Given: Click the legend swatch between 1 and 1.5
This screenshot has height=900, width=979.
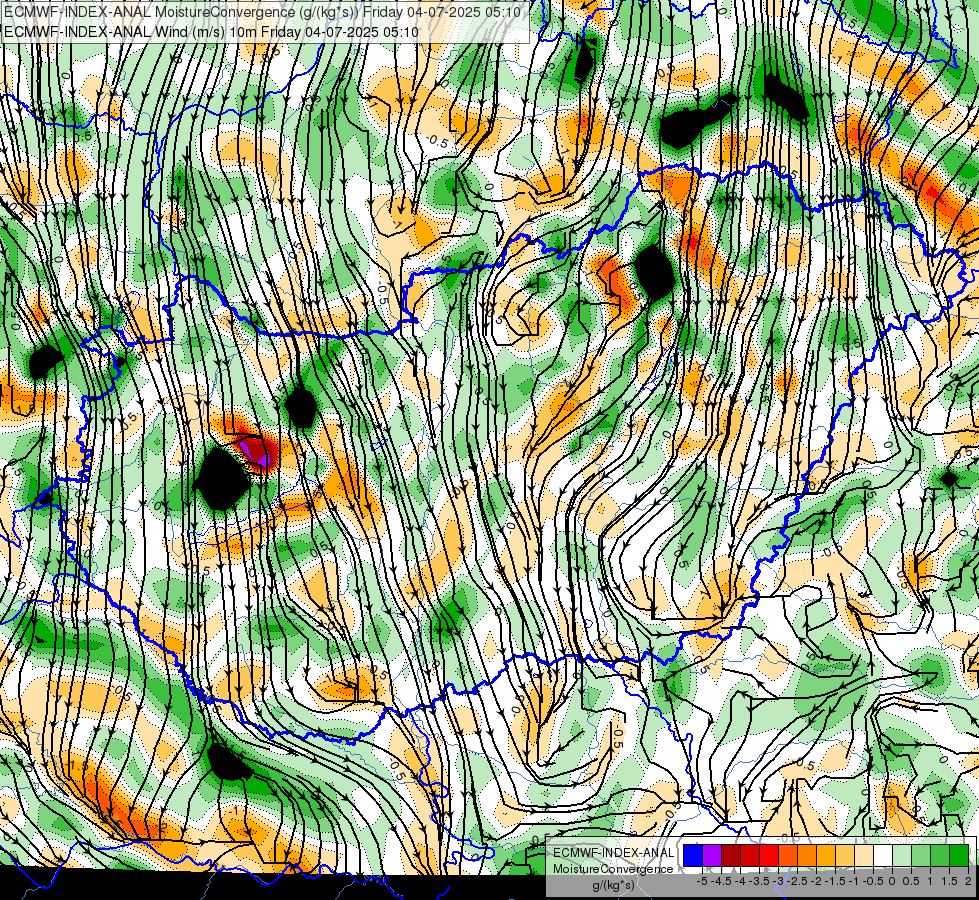Looking at the screenshot, I should 940,855.
